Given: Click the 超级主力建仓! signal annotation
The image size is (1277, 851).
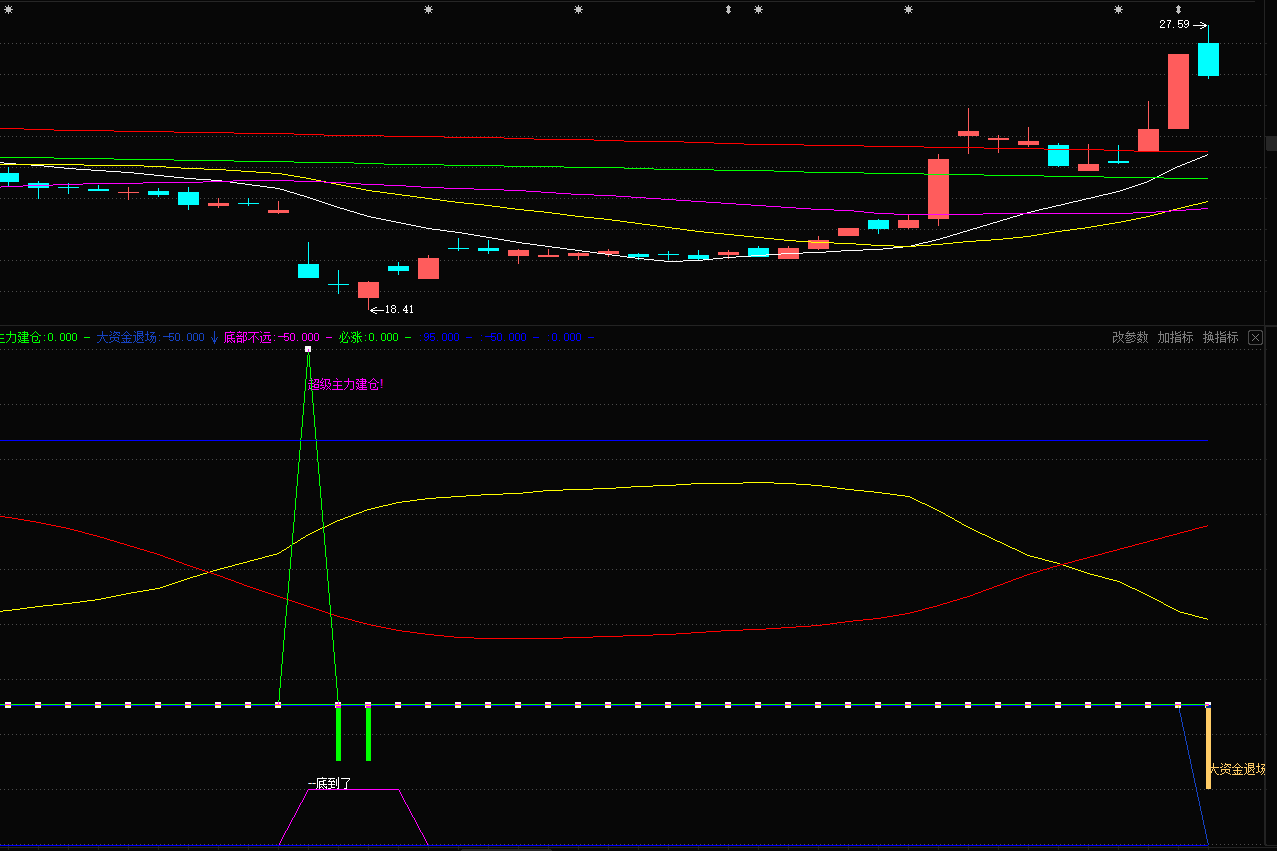Looking at the screenshot, I should pos(346,384).
